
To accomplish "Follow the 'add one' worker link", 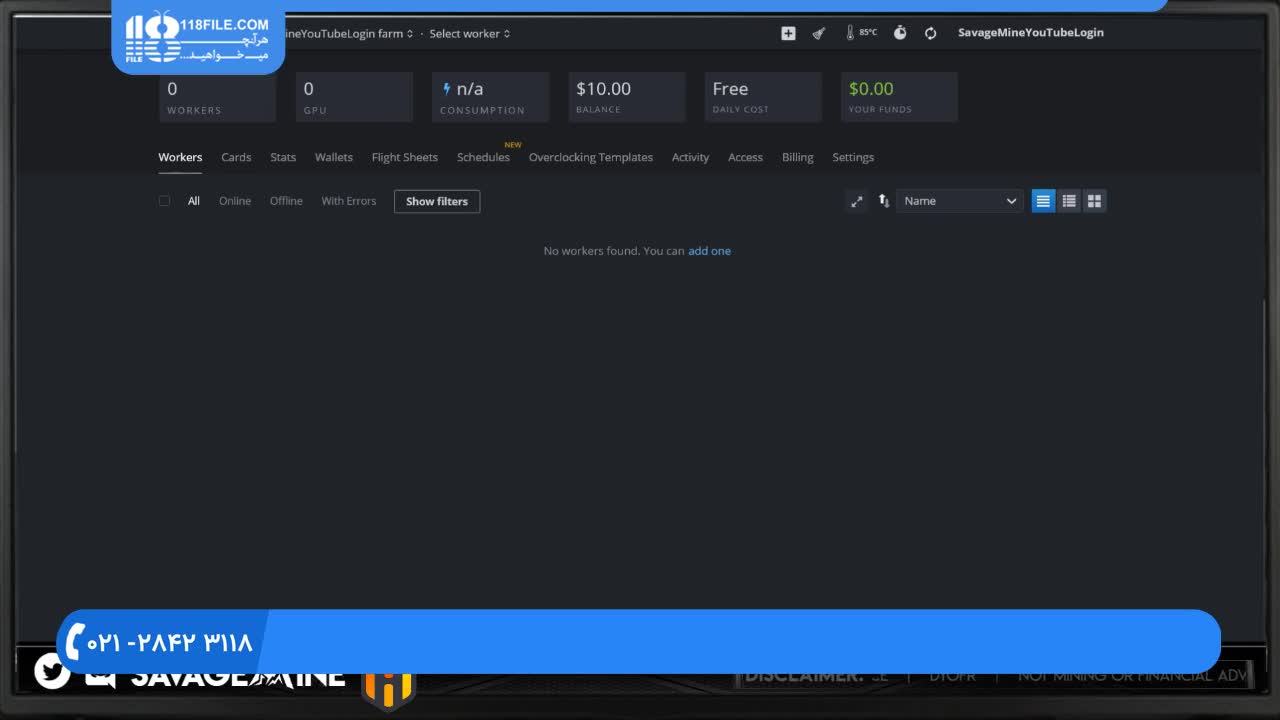I will coord(709,251).
